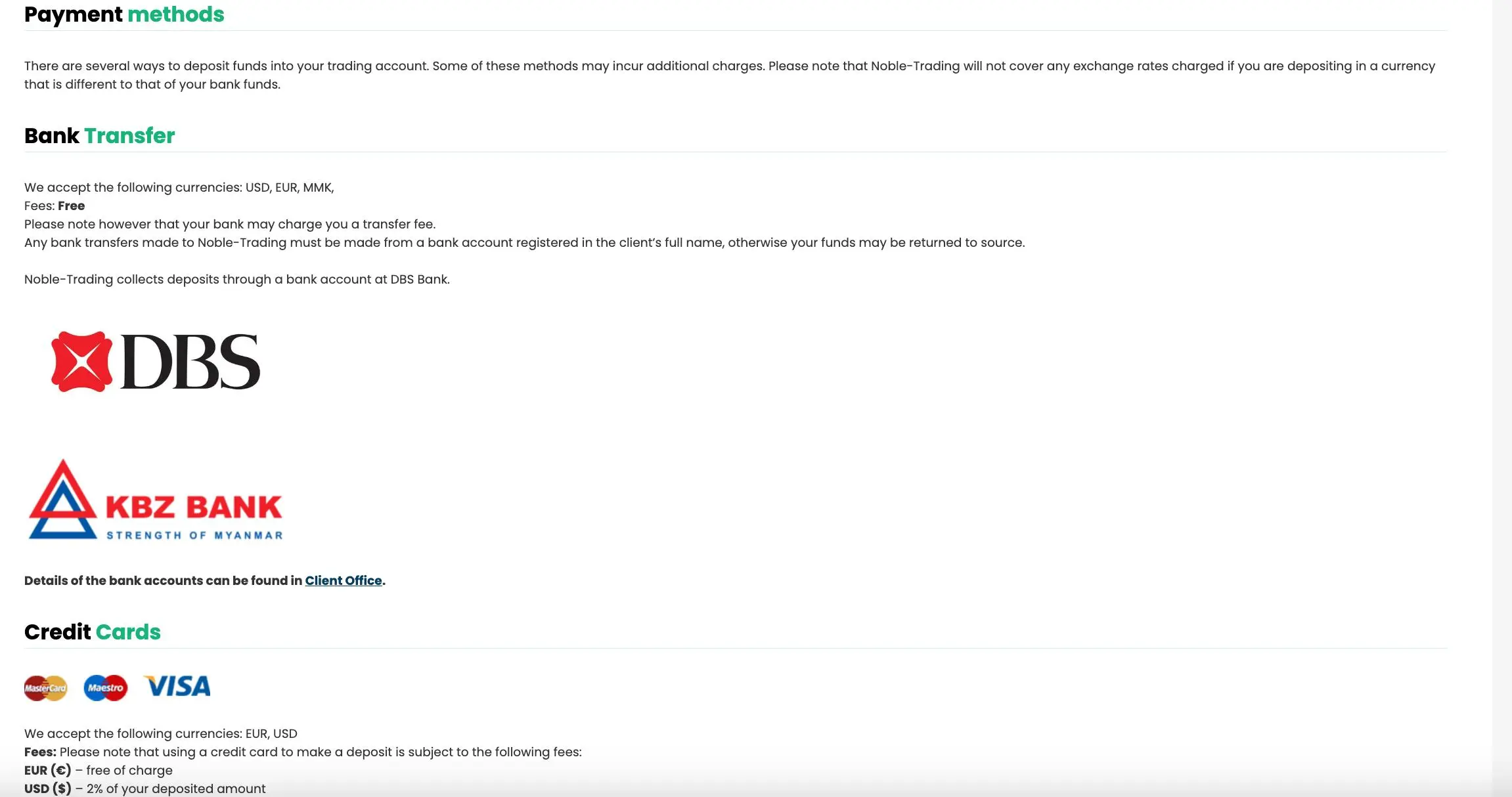Click the vertical scrollbar on the right edge
This screenshot has width=1512, height=797.
(x=1502, y=398)
